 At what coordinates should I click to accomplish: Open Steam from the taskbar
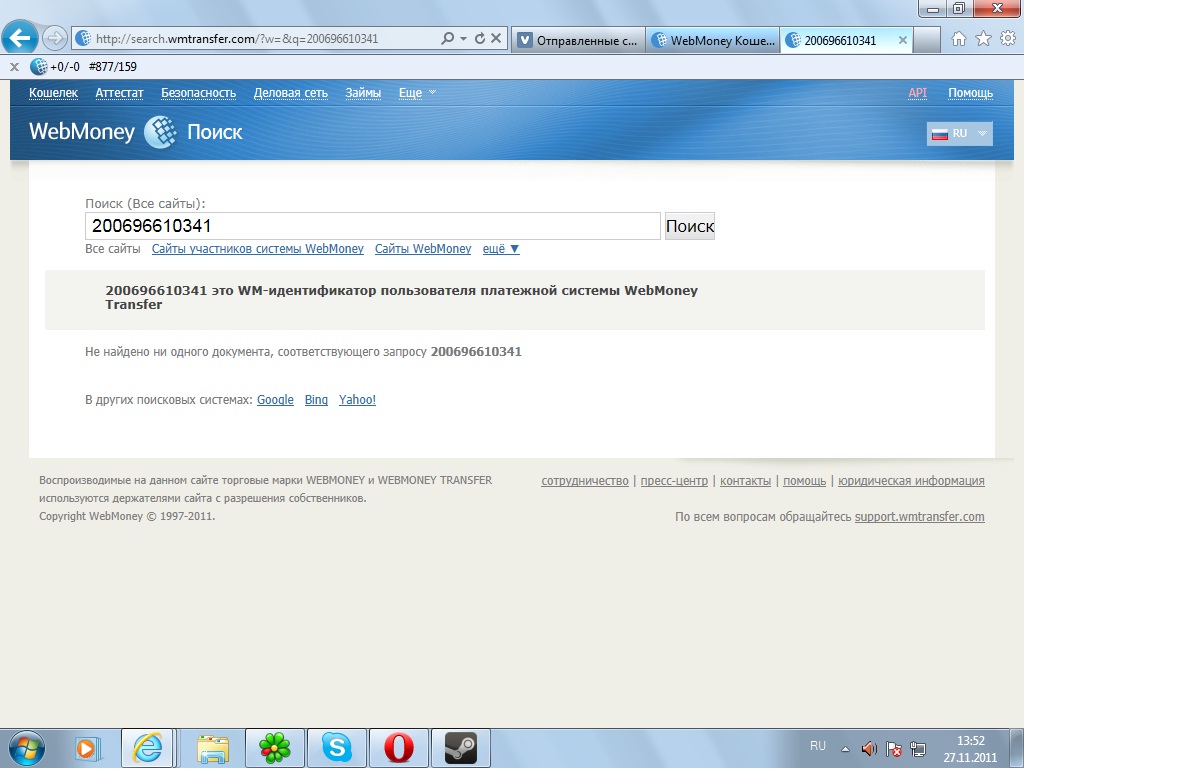460,748
